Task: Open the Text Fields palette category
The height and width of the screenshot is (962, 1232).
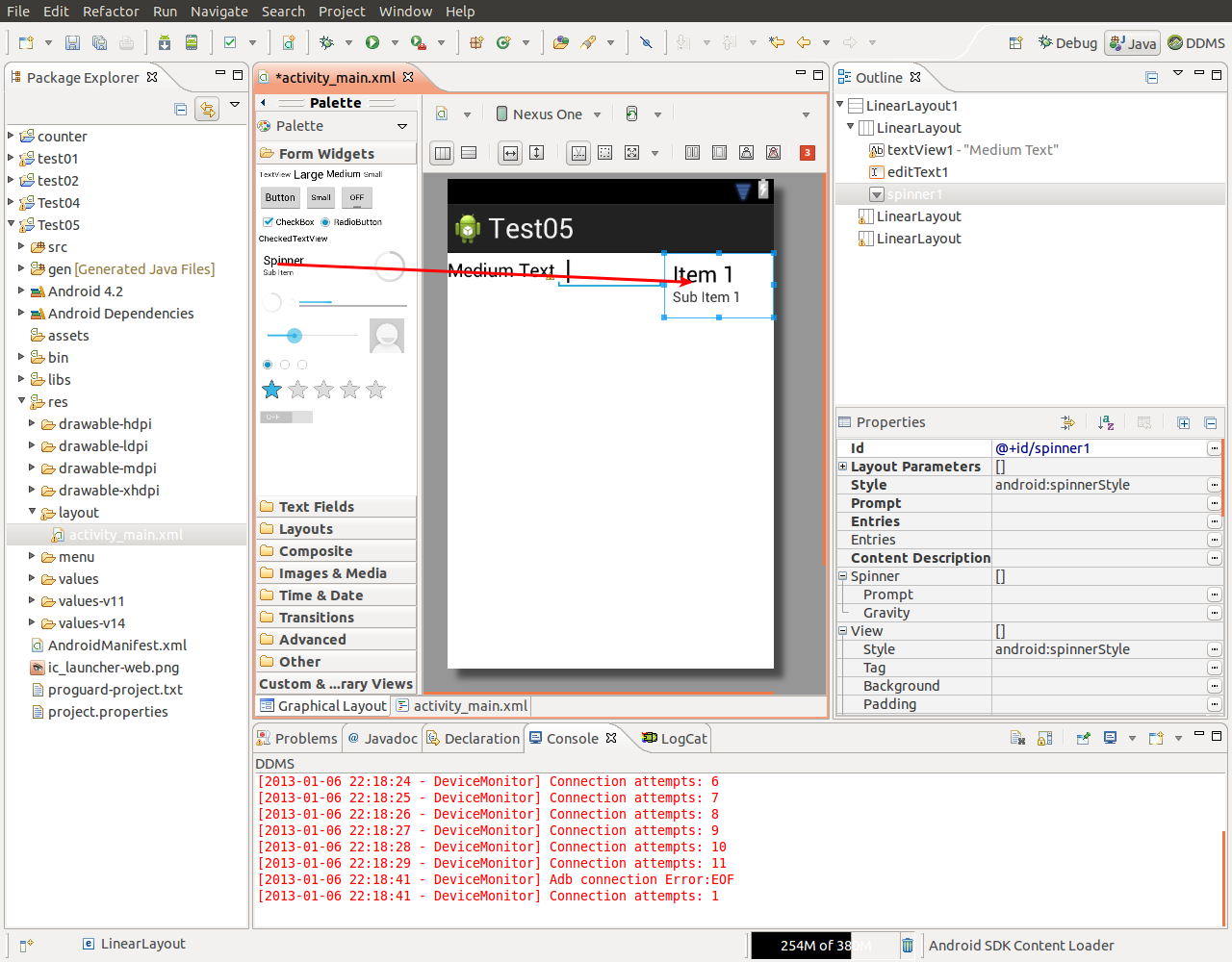Action: pyautogui.click(x=337, y=507)
